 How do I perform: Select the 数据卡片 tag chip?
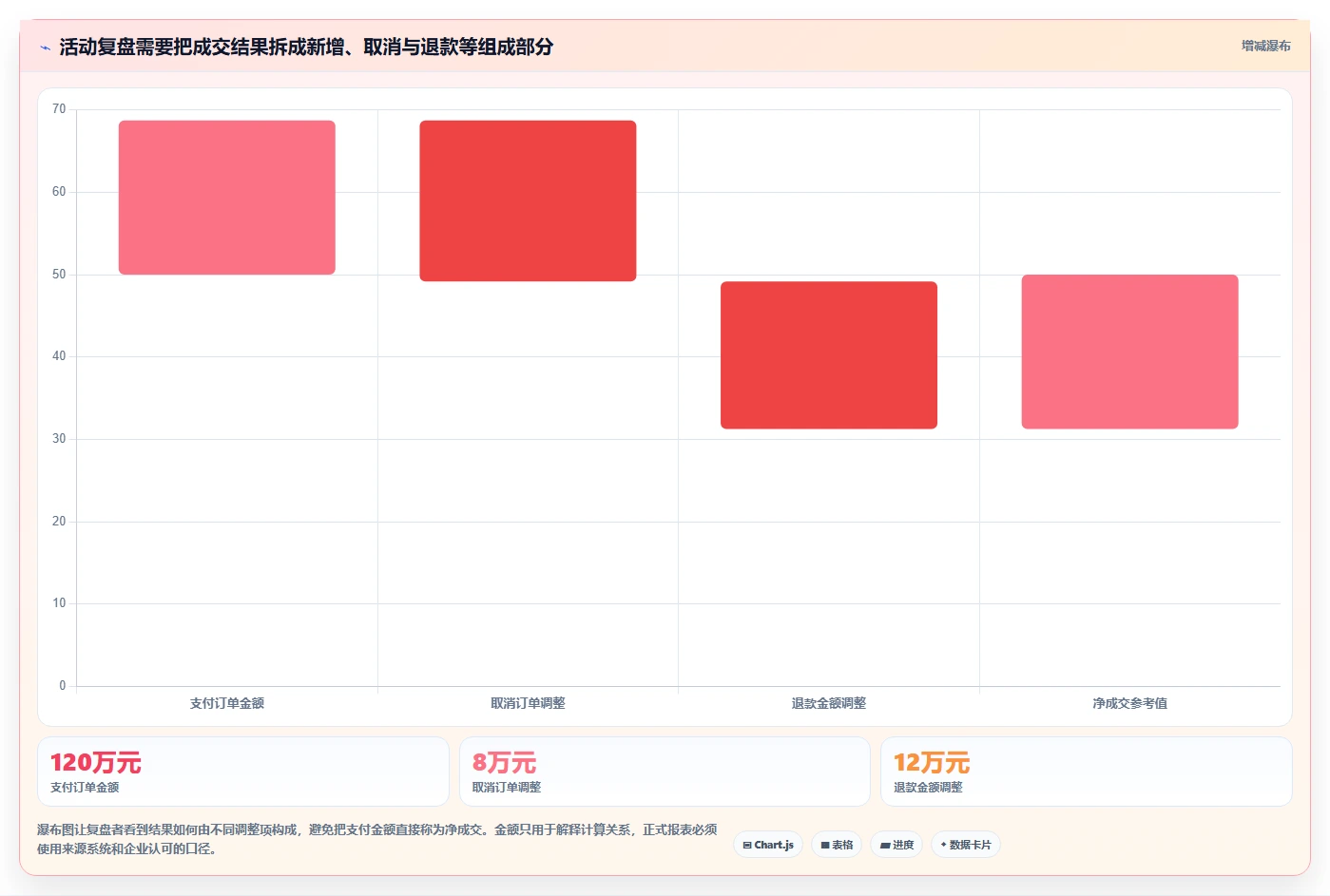point(965,845)
